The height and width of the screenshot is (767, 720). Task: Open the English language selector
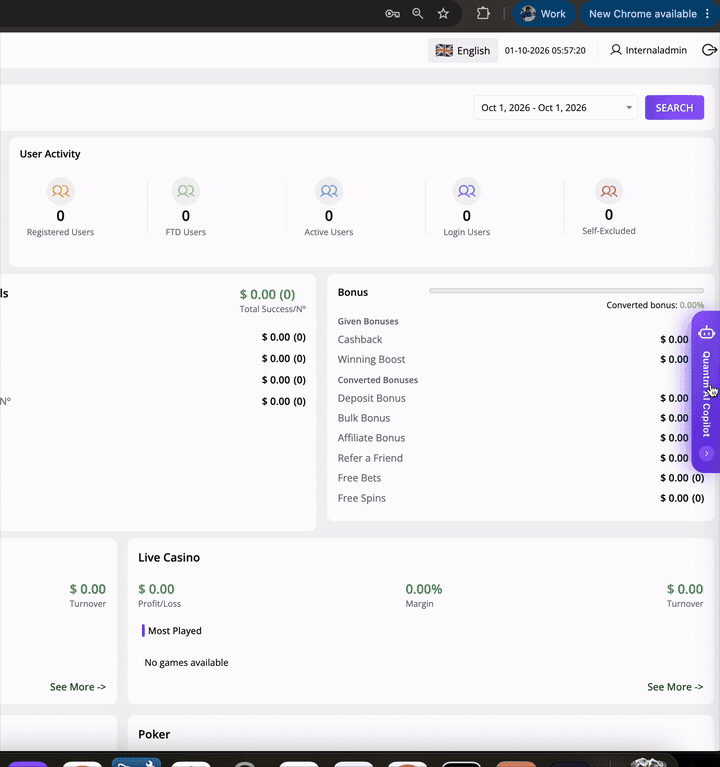[463, 50]
